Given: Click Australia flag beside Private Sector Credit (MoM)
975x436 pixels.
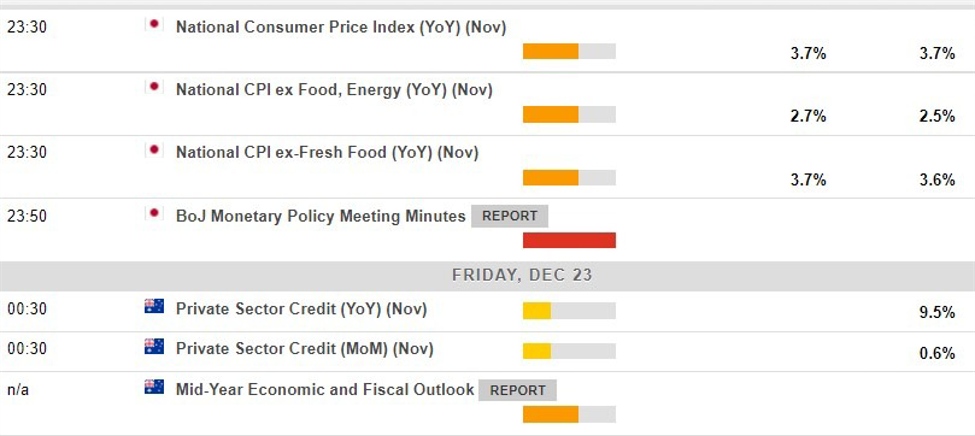Looking at the screenshot, I should [x=154, y=346].
